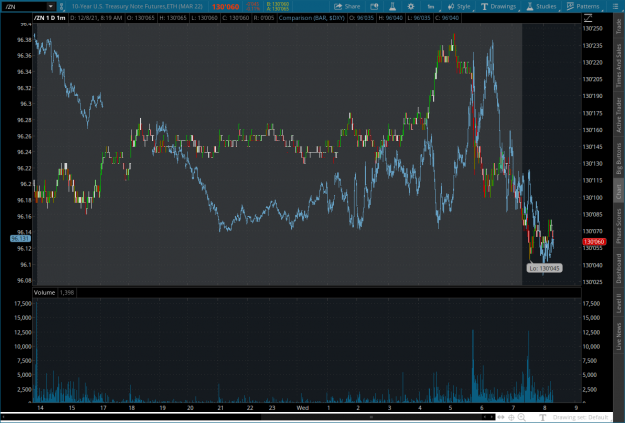Screen dimensions: 625x423
Task: Switch to the Phase Scores tab
Action: pos(618,226)
